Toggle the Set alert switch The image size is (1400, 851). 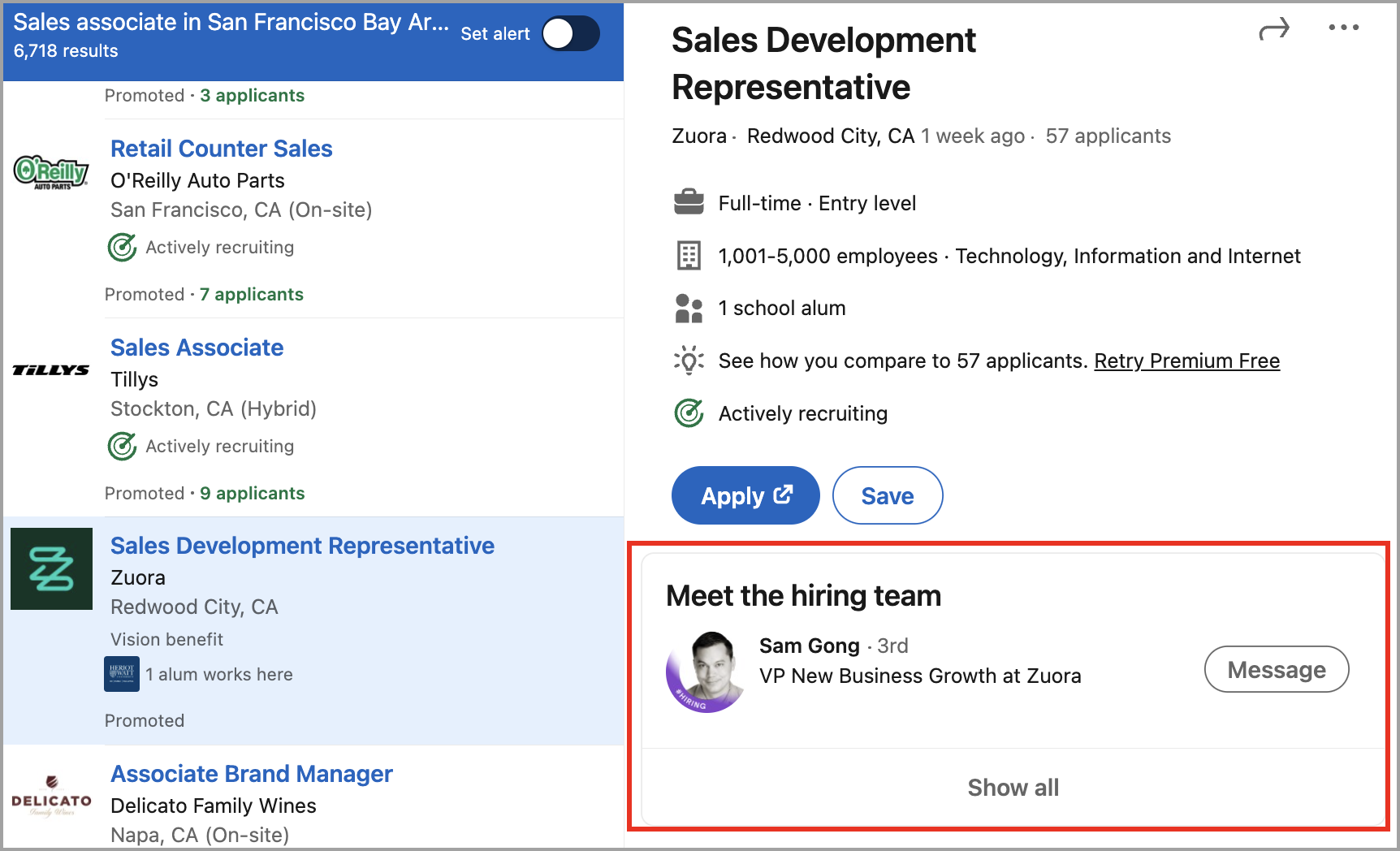coord(571,34)
